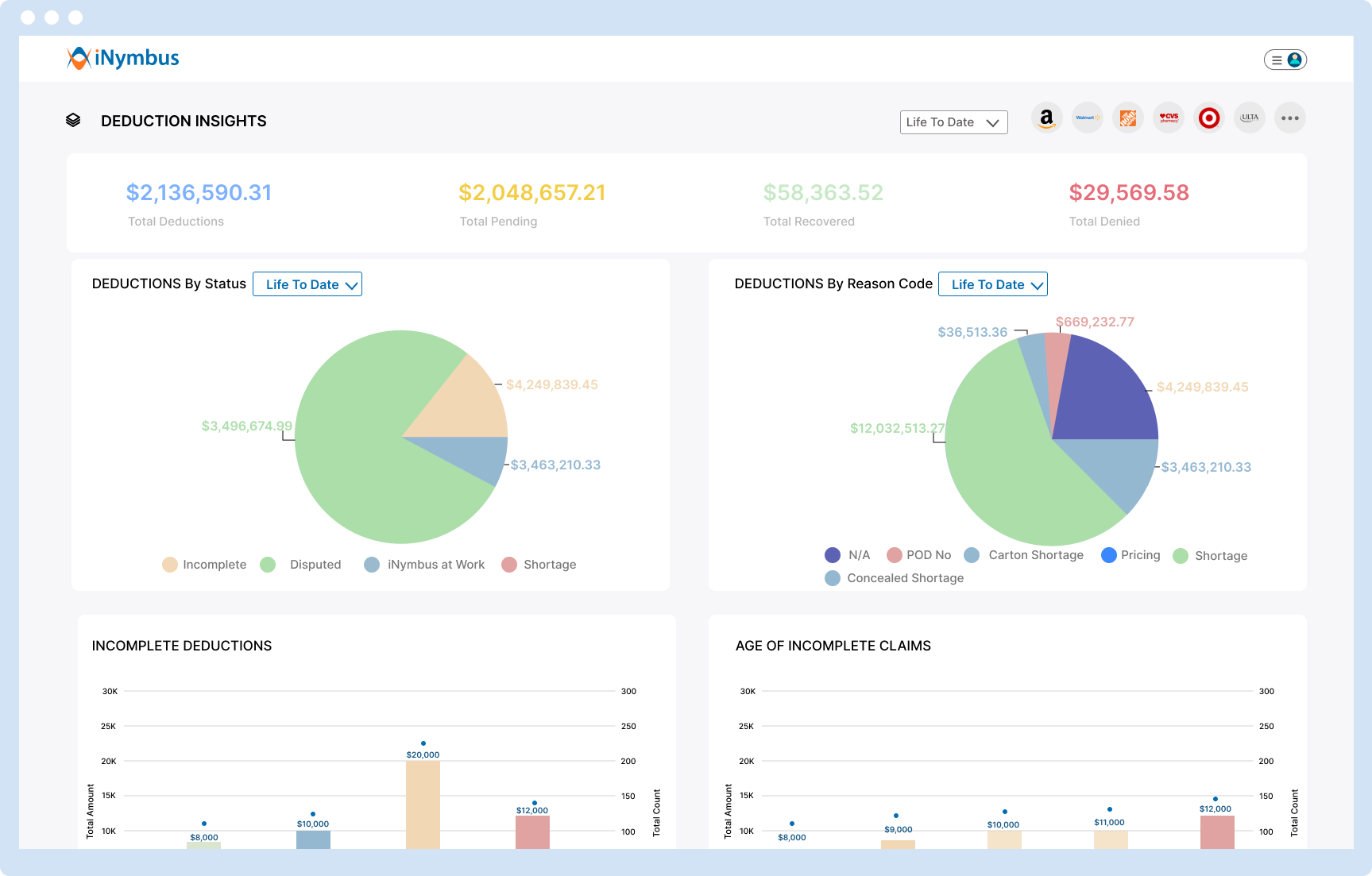Click the Total Denied amount $29,569.58
The image size is (1372, 876).
(x=1129, y=192)
